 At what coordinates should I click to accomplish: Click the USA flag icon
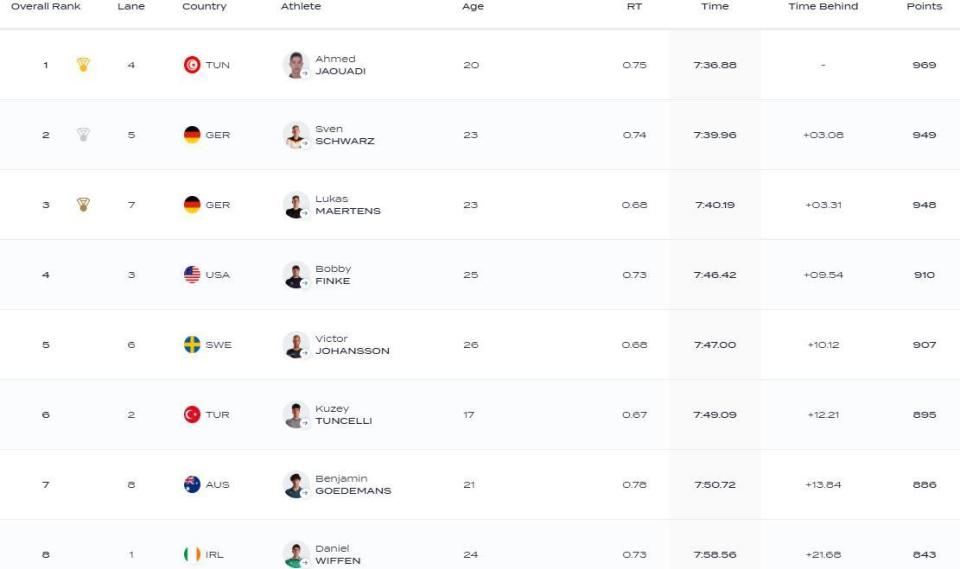192,274
